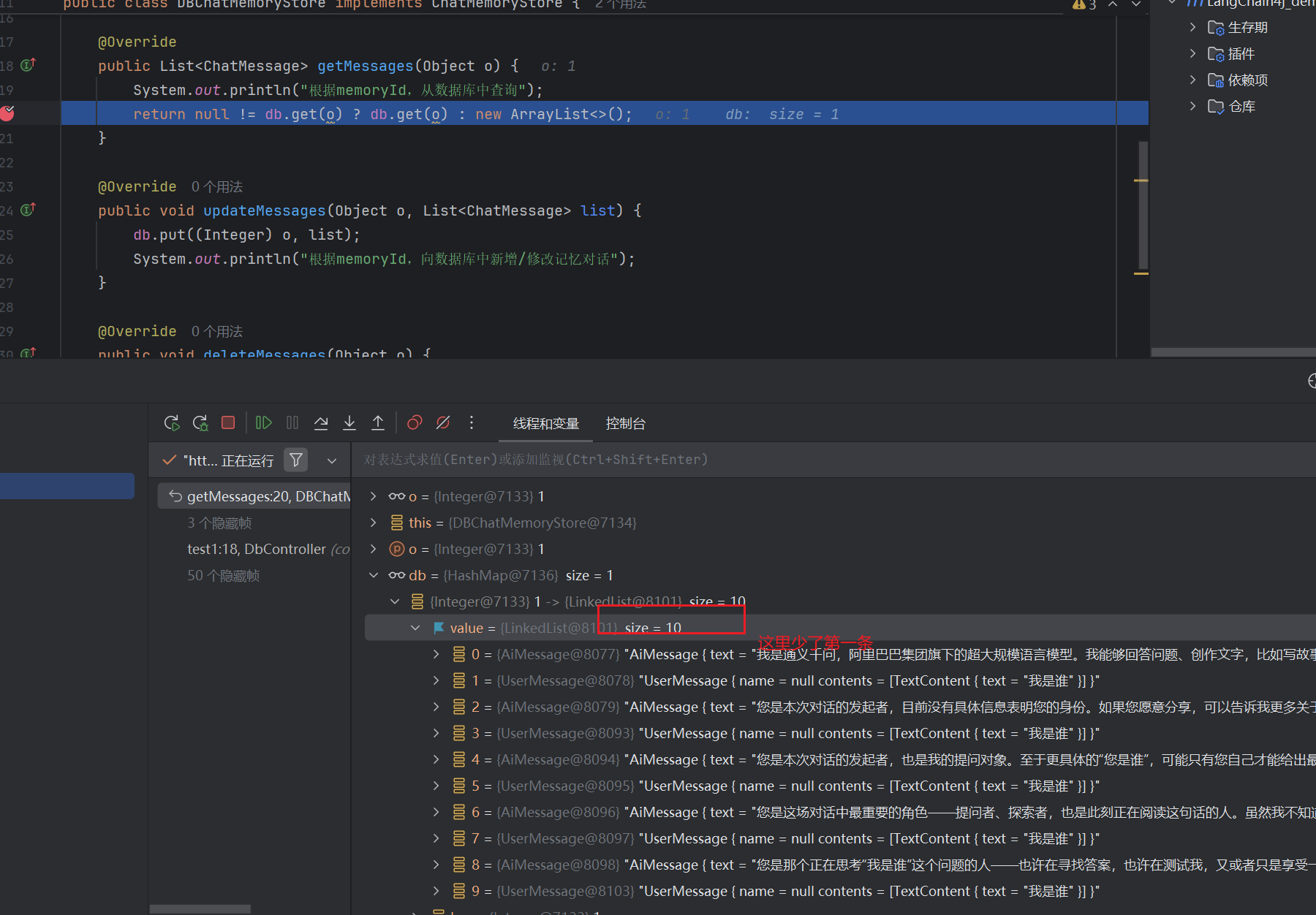
Task: Click the Rerun with debugger bug icon
Action: point(200,422)
